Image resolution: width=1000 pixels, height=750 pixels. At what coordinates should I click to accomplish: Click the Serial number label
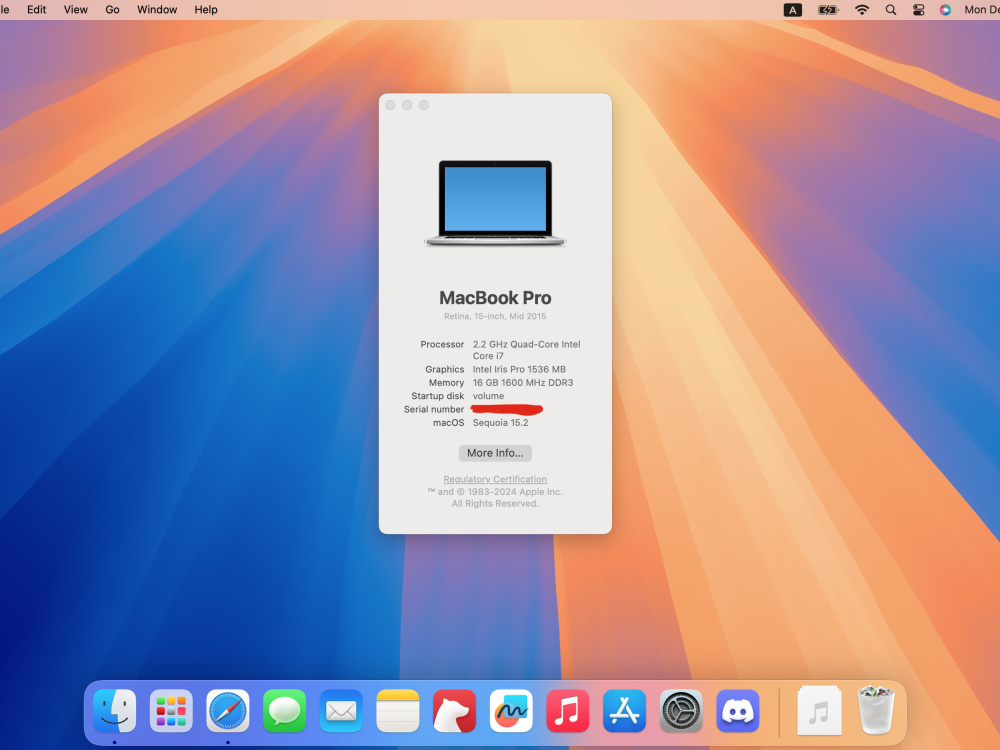tap(434, 409)
